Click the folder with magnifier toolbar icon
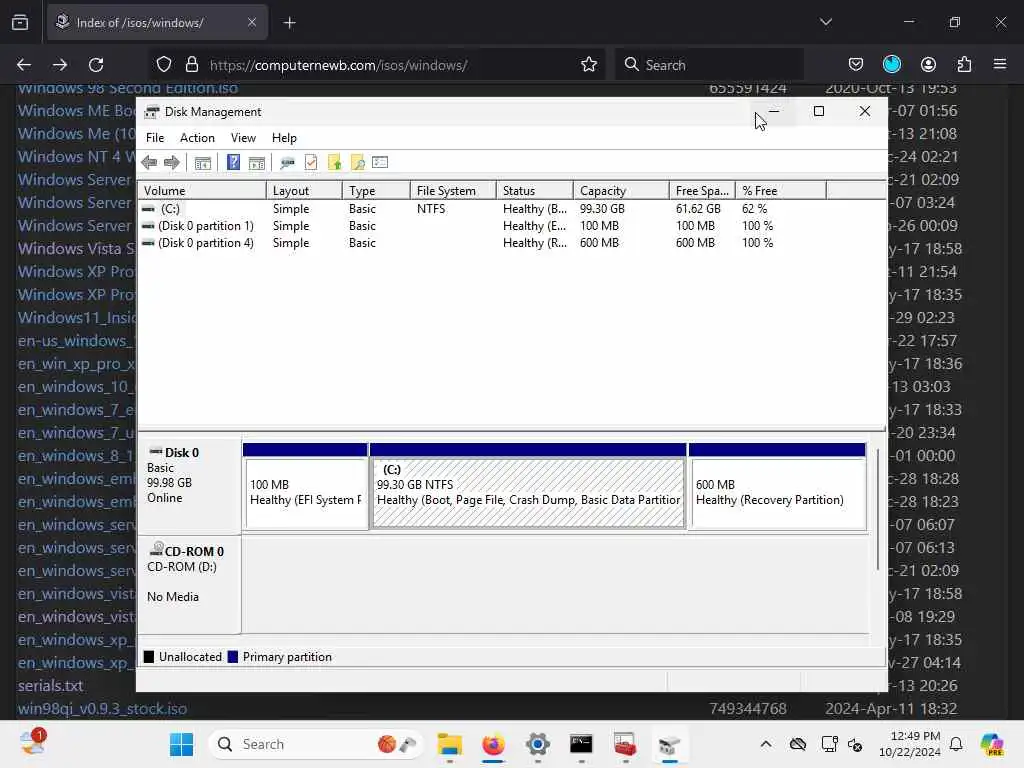 (357, 163)
